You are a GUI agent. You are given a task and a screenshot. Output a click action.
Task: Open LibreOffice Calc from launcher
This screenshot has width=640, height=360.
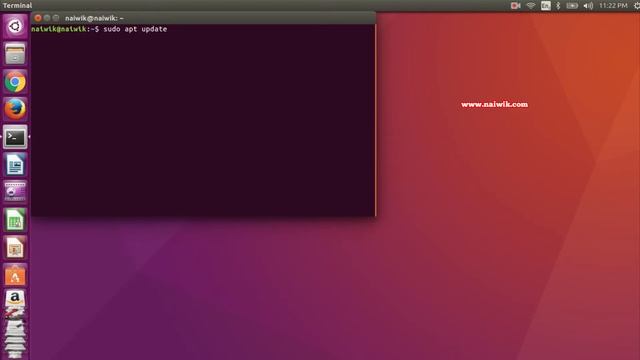(15, 220)
